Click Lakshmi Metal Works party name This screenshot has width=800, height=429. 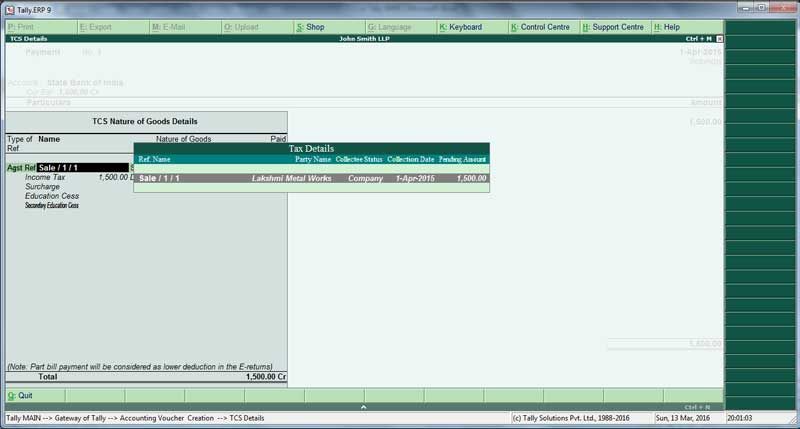291,178
